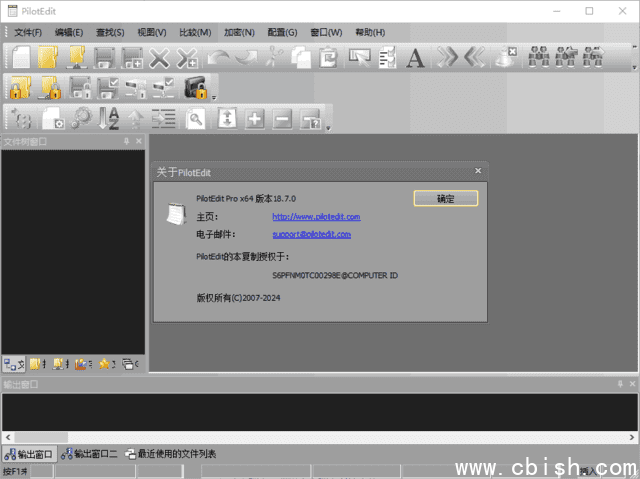
Task: Click the New file toolbar icon
Action: (21, 57)
